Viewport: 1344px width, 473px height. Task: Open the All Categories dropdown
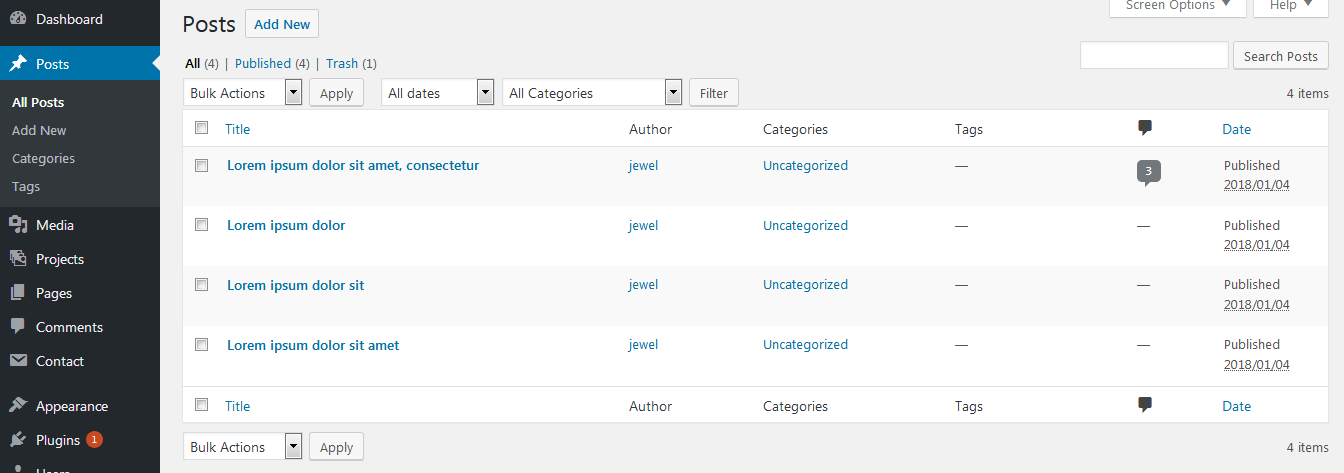point(592,93)
